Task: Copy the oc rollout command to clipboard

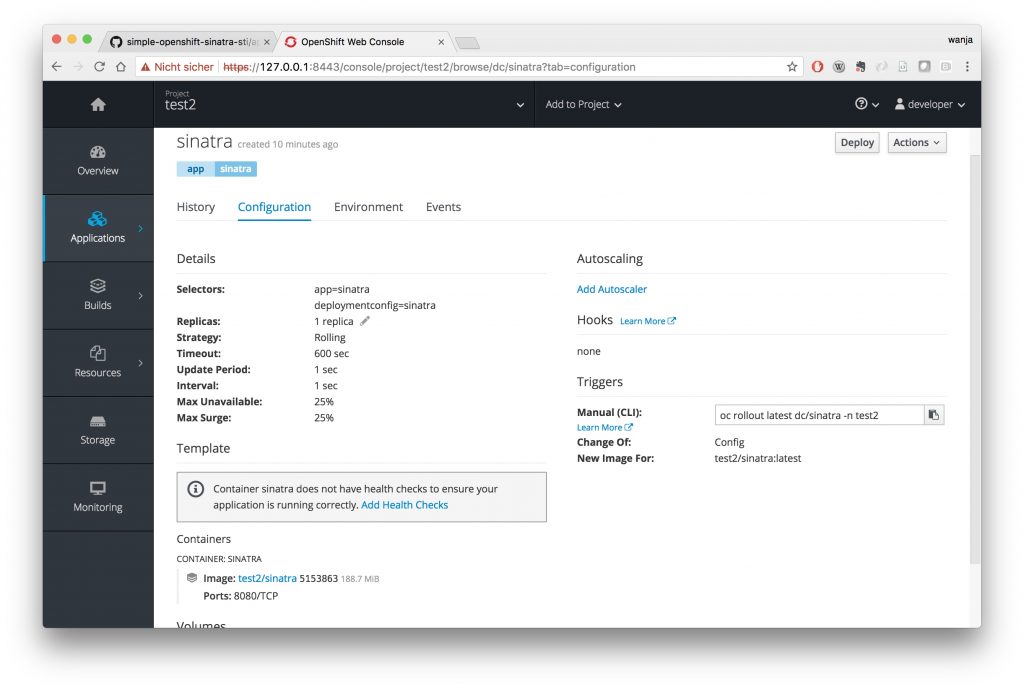Action: coord(934,415)
